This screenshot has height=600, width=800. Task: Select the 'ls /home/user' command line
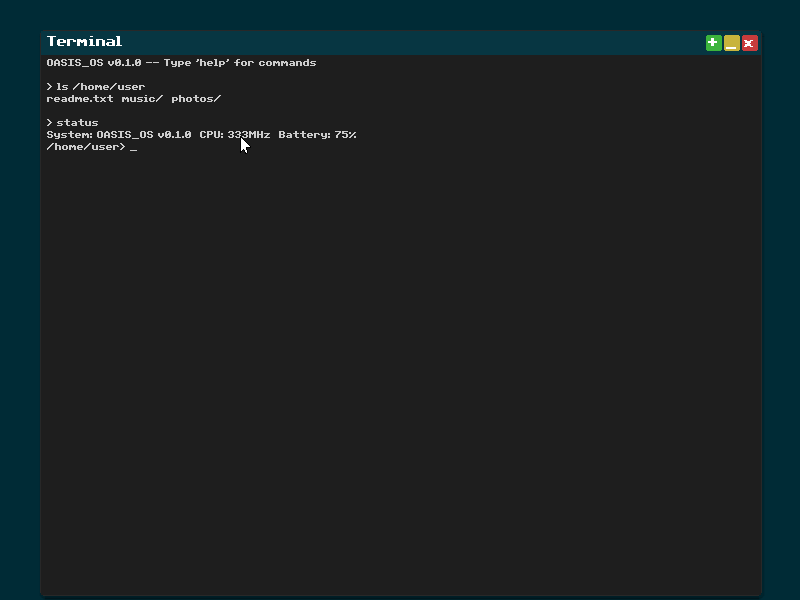point(100,86)
